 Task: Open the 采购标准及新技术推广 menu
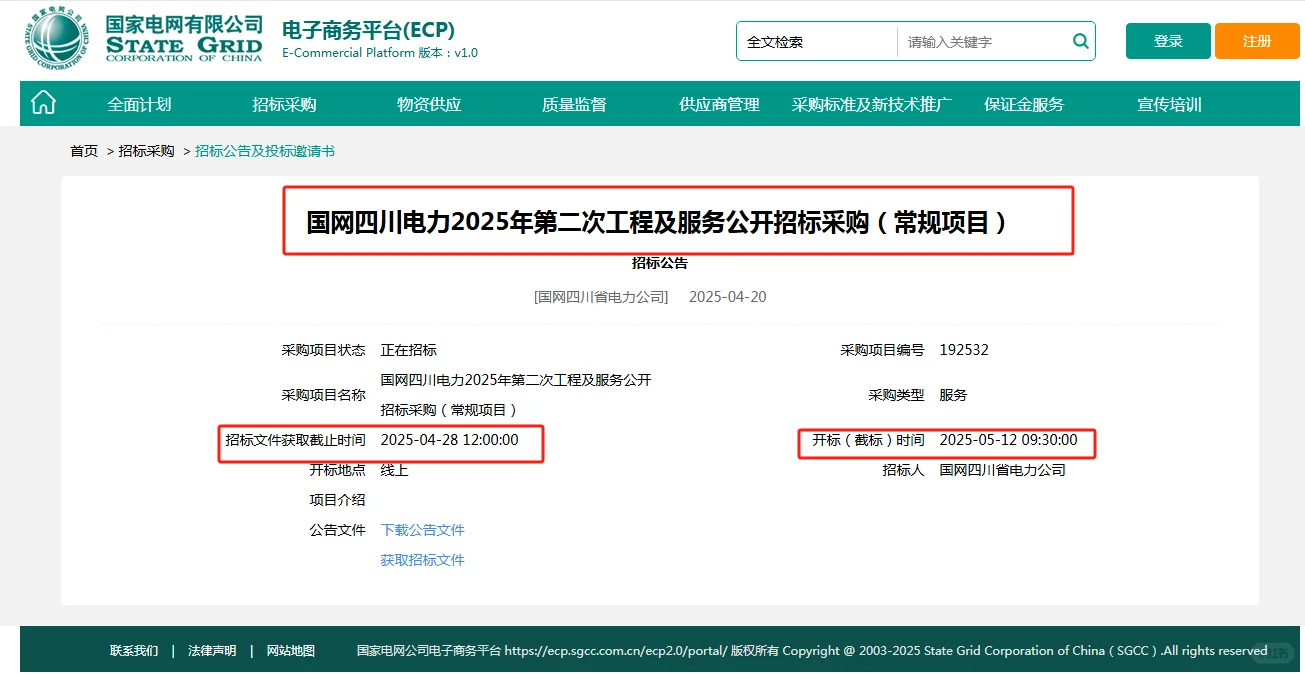click(x=870, y=103)
